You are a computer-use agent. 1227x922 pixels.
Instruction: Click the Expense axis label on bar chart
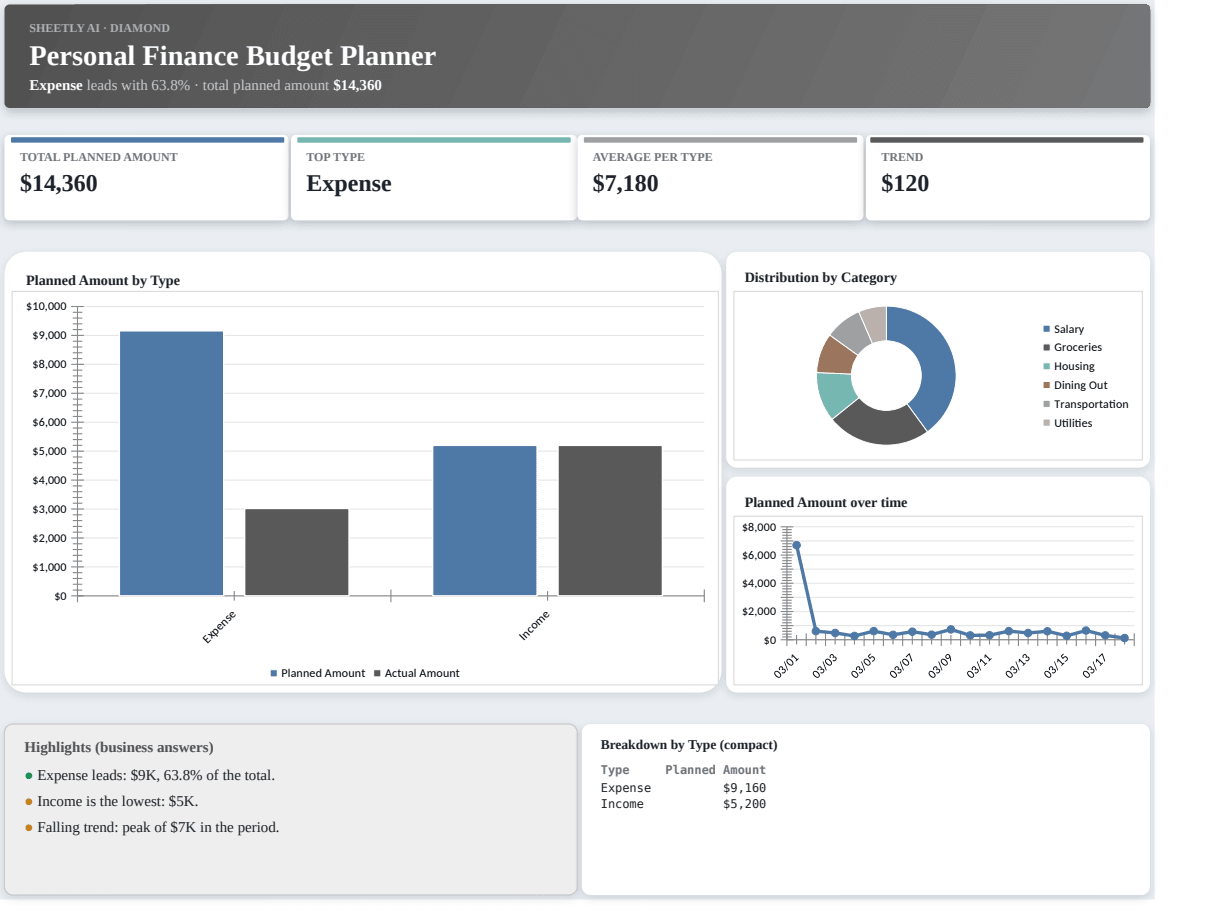[219, 627]
